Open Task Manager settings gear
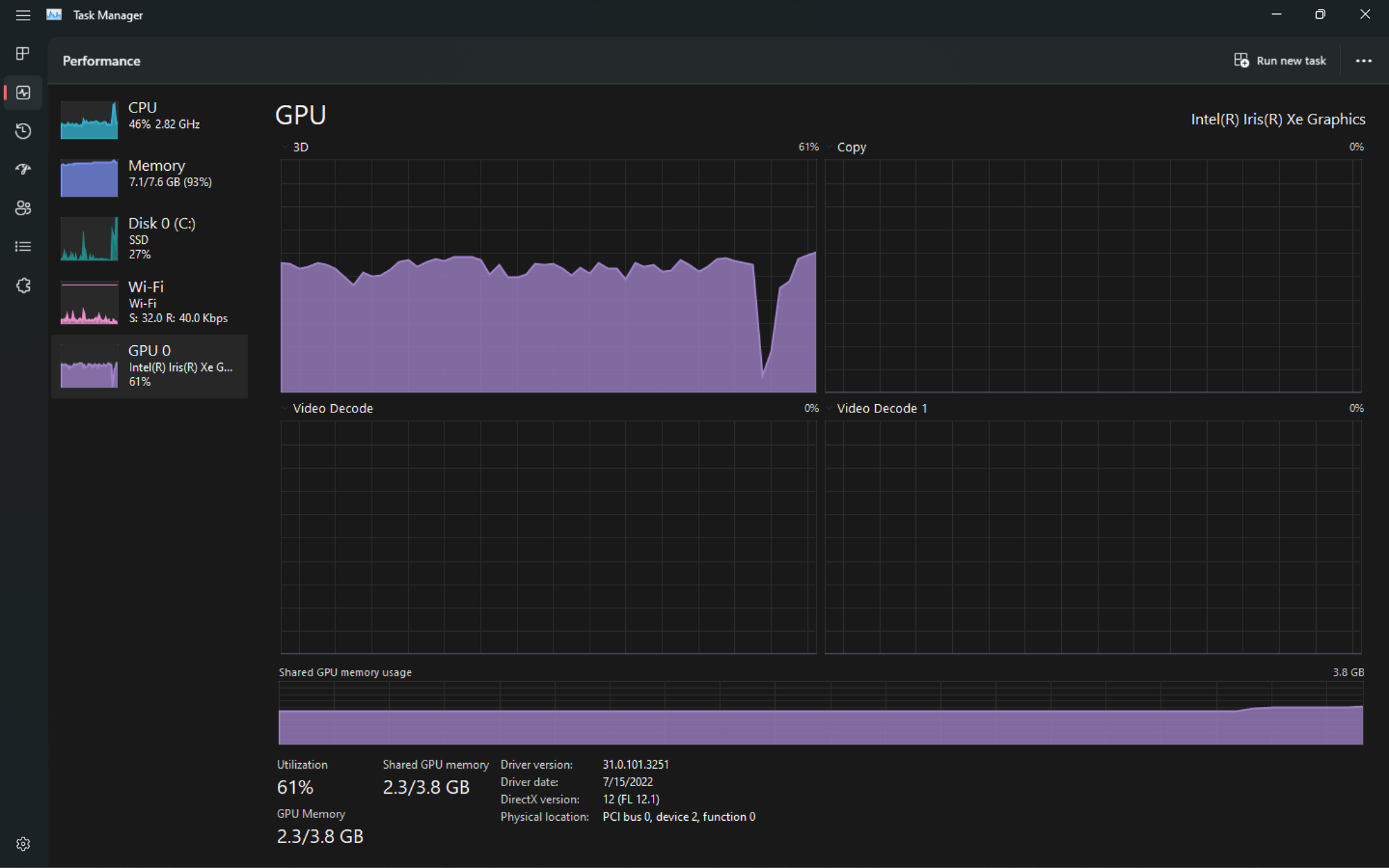Viewport: 1389px width, 868px height. coord(23,844)
